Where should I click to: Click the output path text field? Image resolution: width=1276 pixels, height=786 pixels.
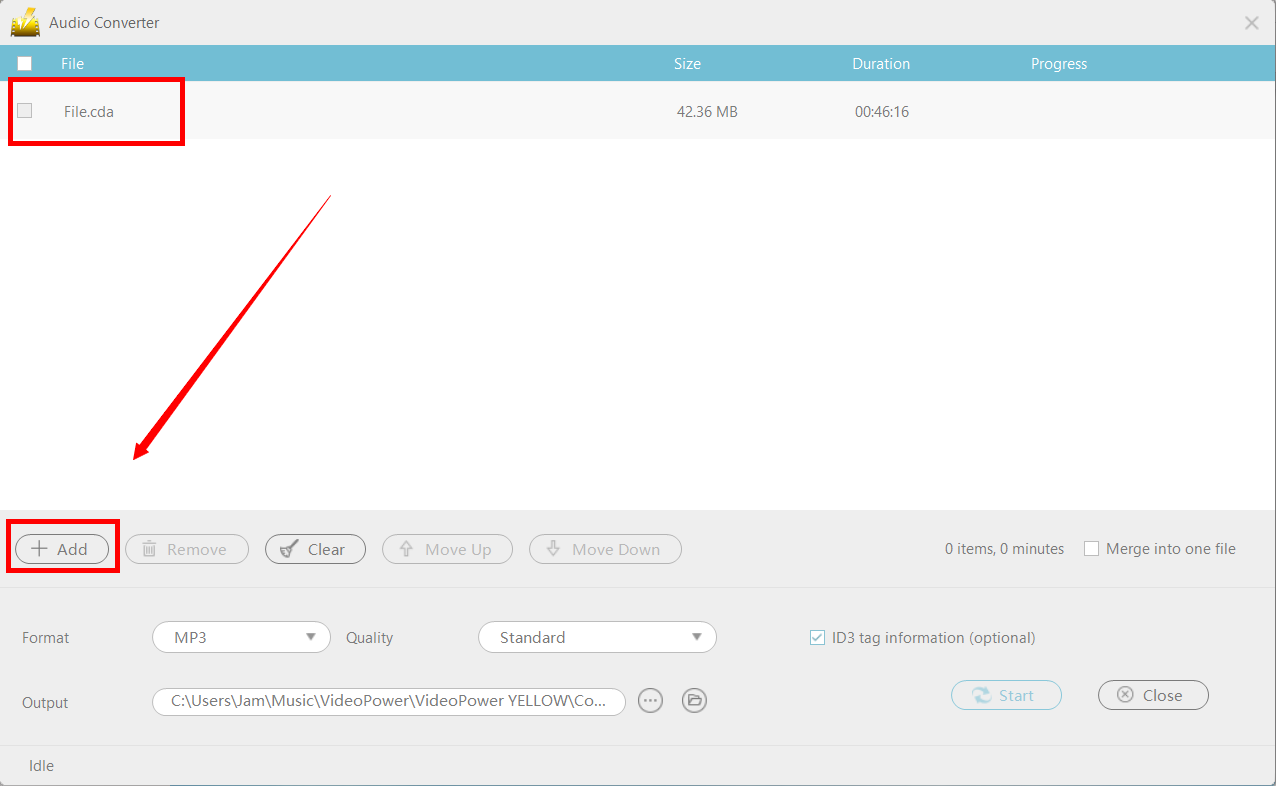(x=388, y=700)
